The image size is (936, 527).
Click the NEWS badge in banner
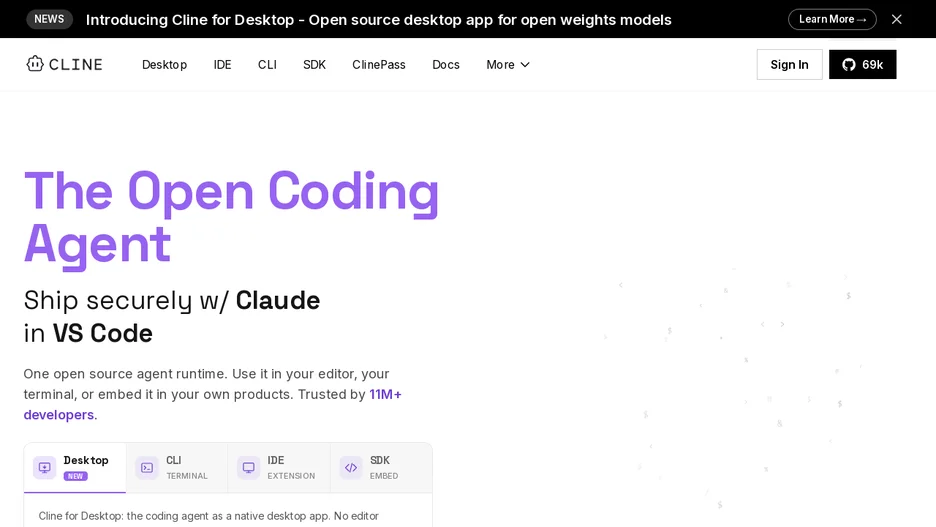click(x=49, y=19)
